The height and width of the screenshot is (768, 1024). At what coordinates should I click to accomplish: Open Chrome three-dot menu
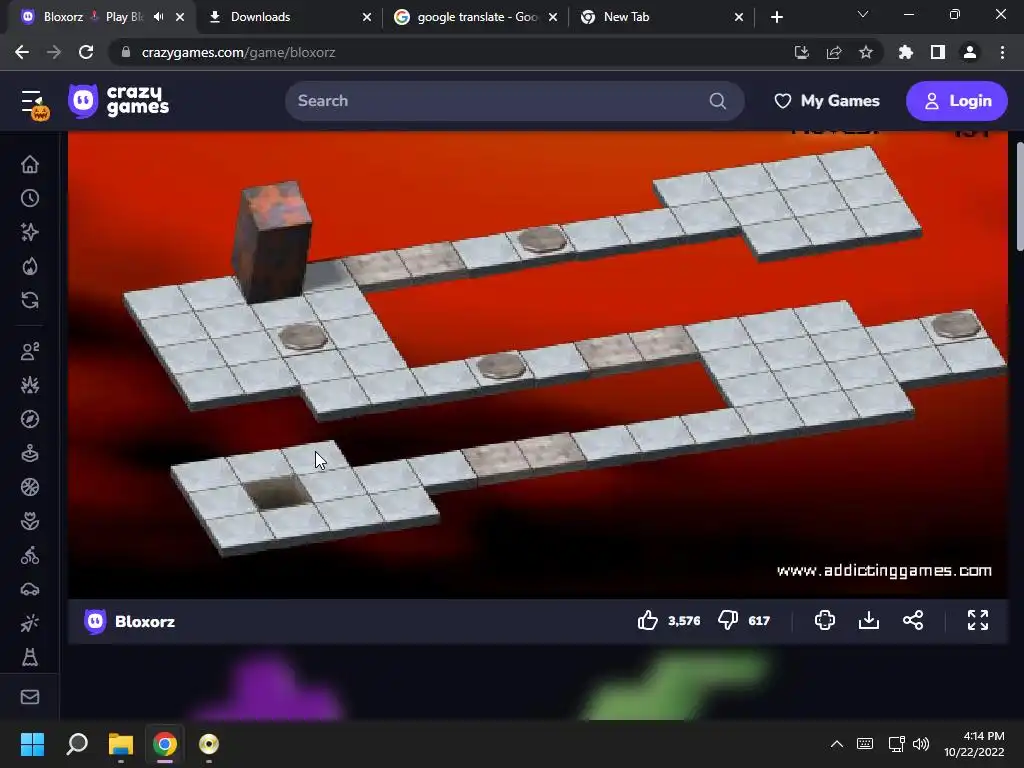1002,52
